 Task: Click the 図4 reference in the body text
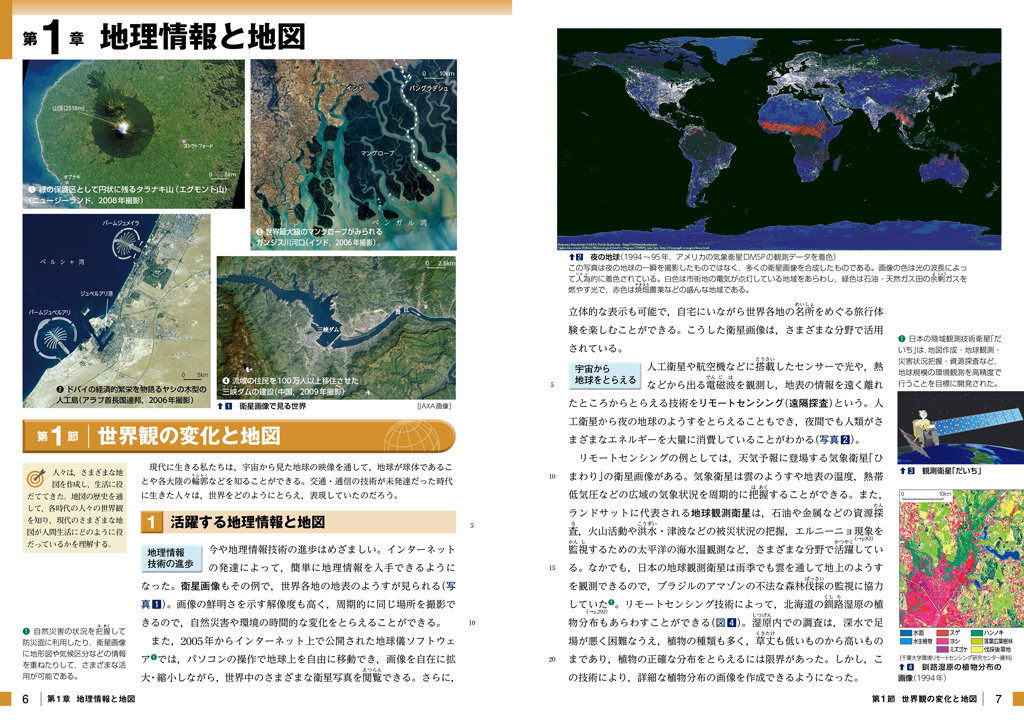726,622
